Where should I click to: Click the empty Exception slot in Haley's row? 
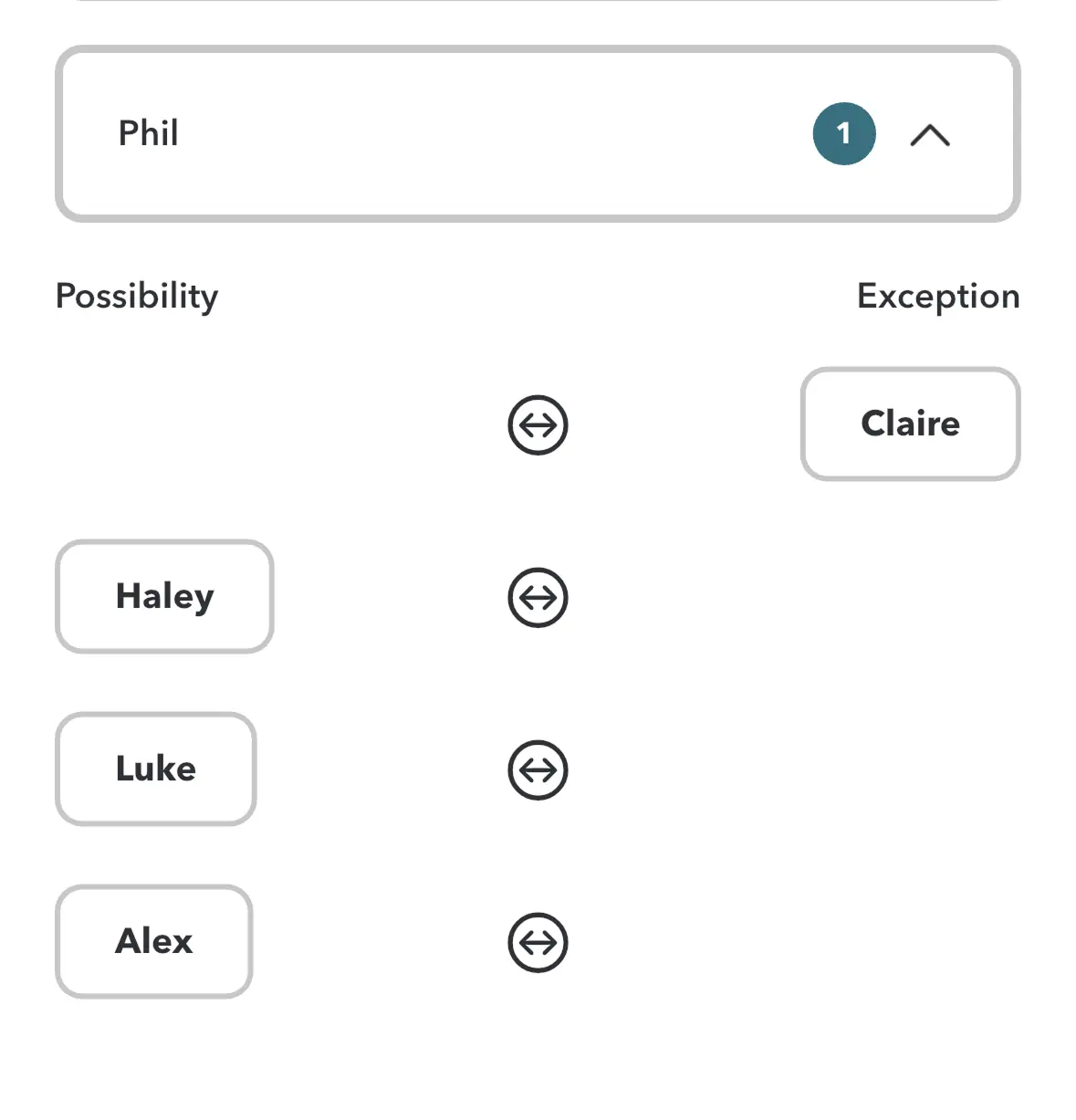[910, 597]
